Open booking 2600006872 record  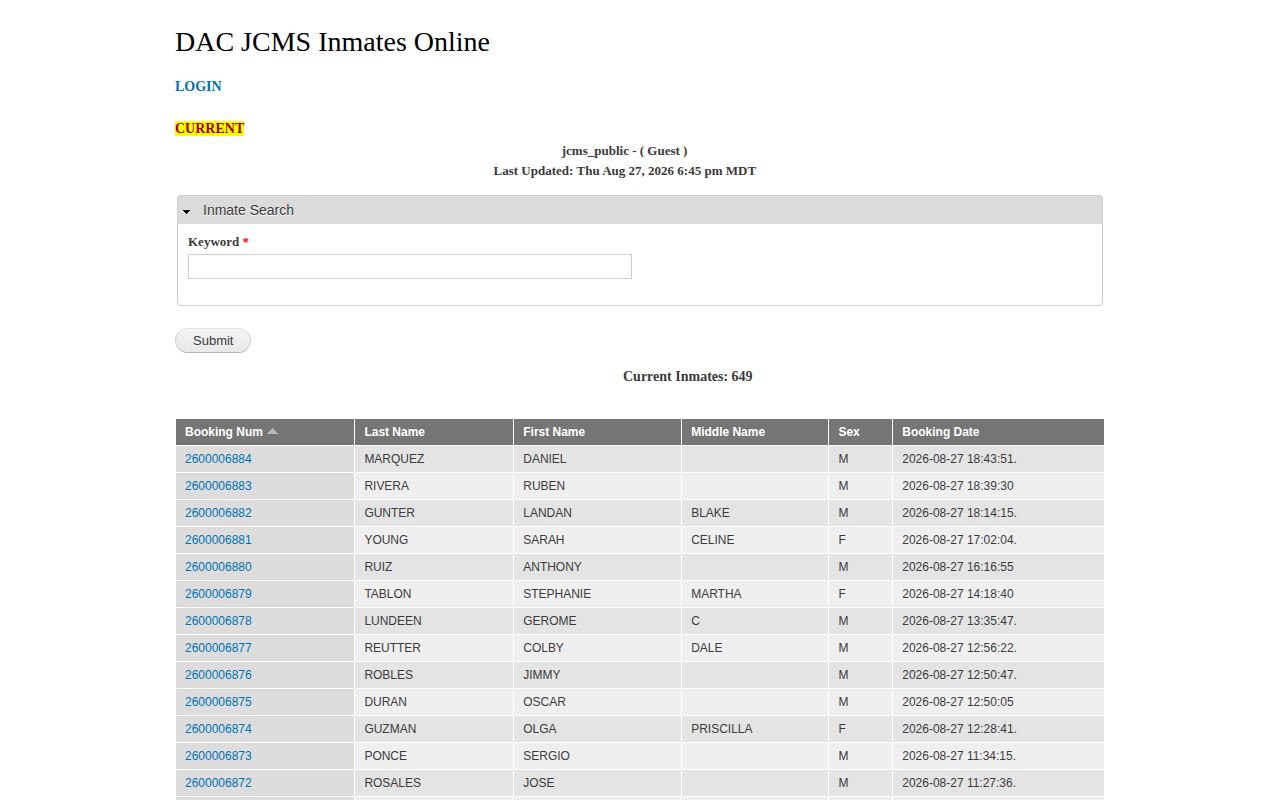(x=218, y=783)
